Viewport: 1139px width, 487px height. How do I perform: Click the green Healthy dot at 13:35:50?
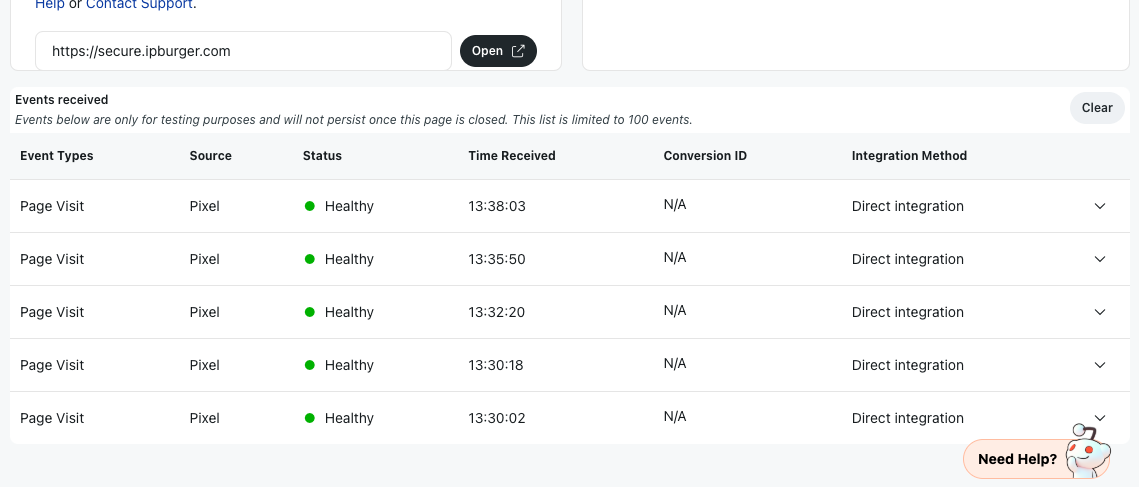[x=309, y=259]
